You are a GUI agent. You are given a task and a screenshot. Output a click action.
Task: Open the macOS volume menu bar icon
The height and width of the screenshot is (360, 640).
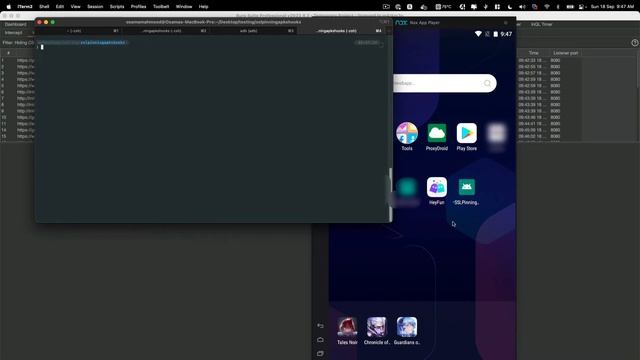point(522,7)
